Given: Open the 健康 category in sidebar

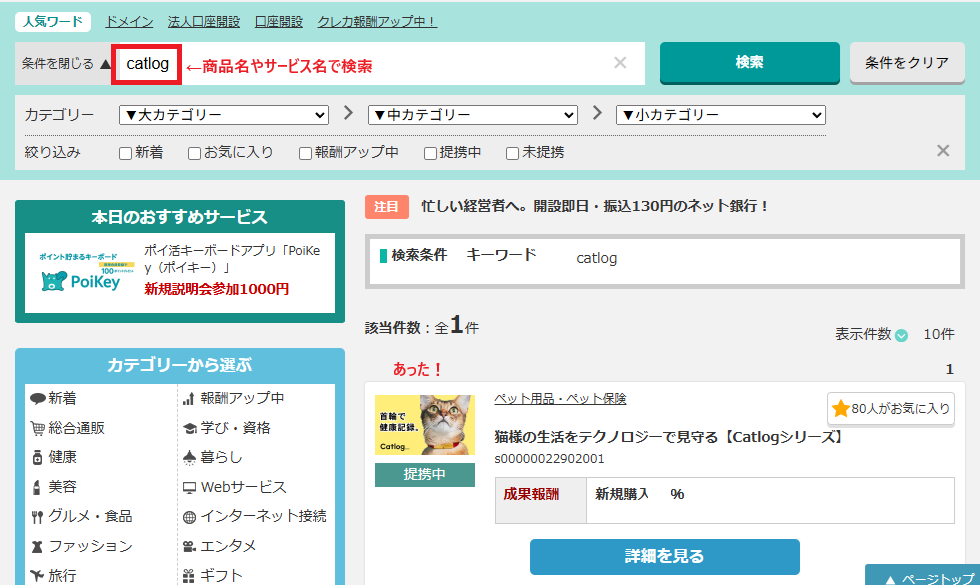Looking at the screenshot, I should click(x=62, y=458).
